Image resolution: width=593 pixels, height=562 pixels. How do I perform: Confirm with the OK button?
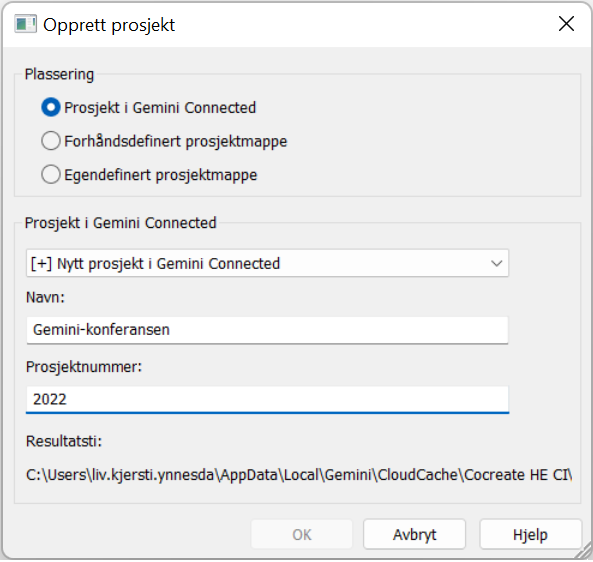pyautogui.click(x=302, y=534)
